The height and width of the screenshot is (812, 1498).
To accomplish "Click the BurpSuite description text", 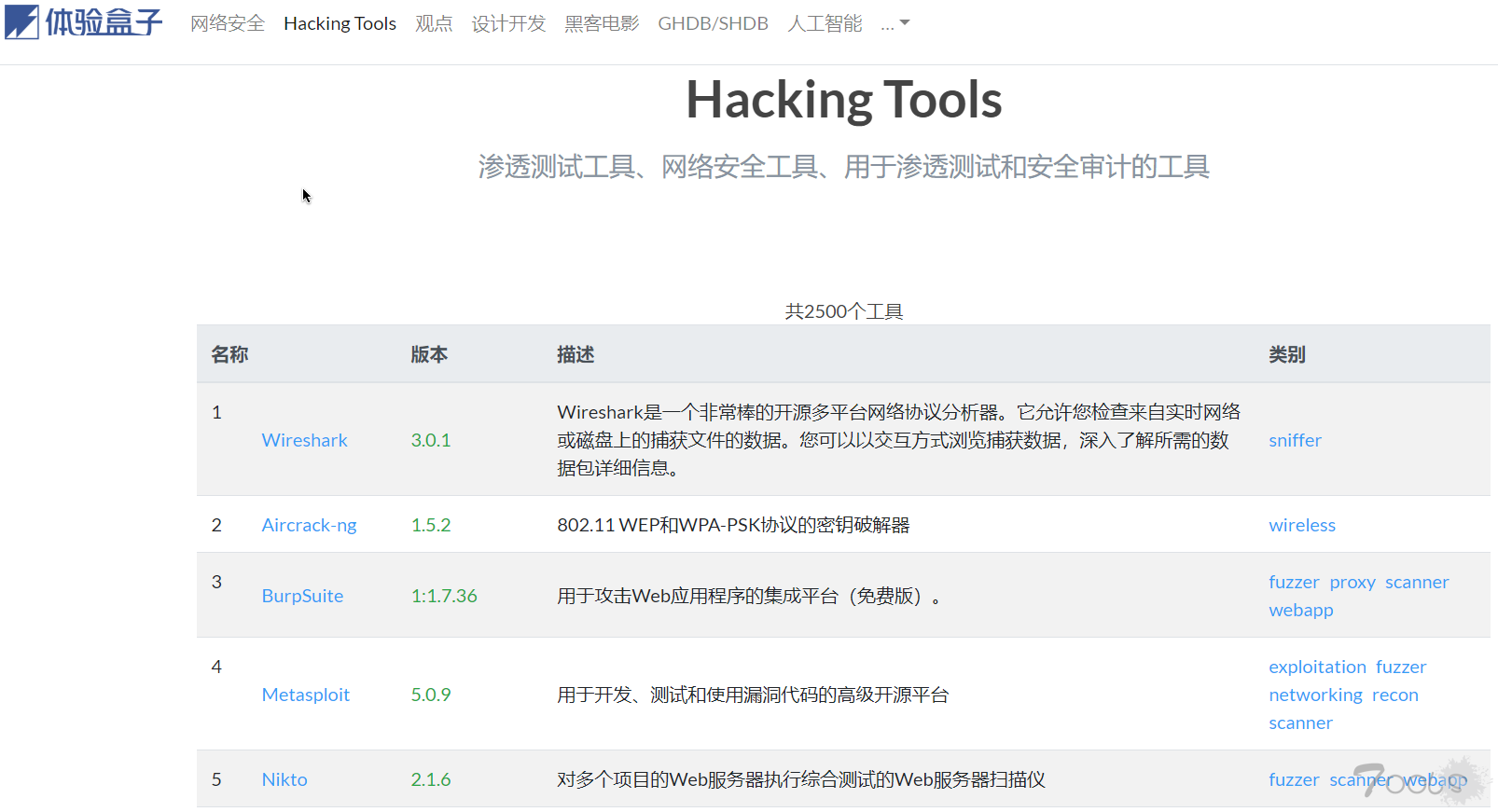I will coord(749,596).
